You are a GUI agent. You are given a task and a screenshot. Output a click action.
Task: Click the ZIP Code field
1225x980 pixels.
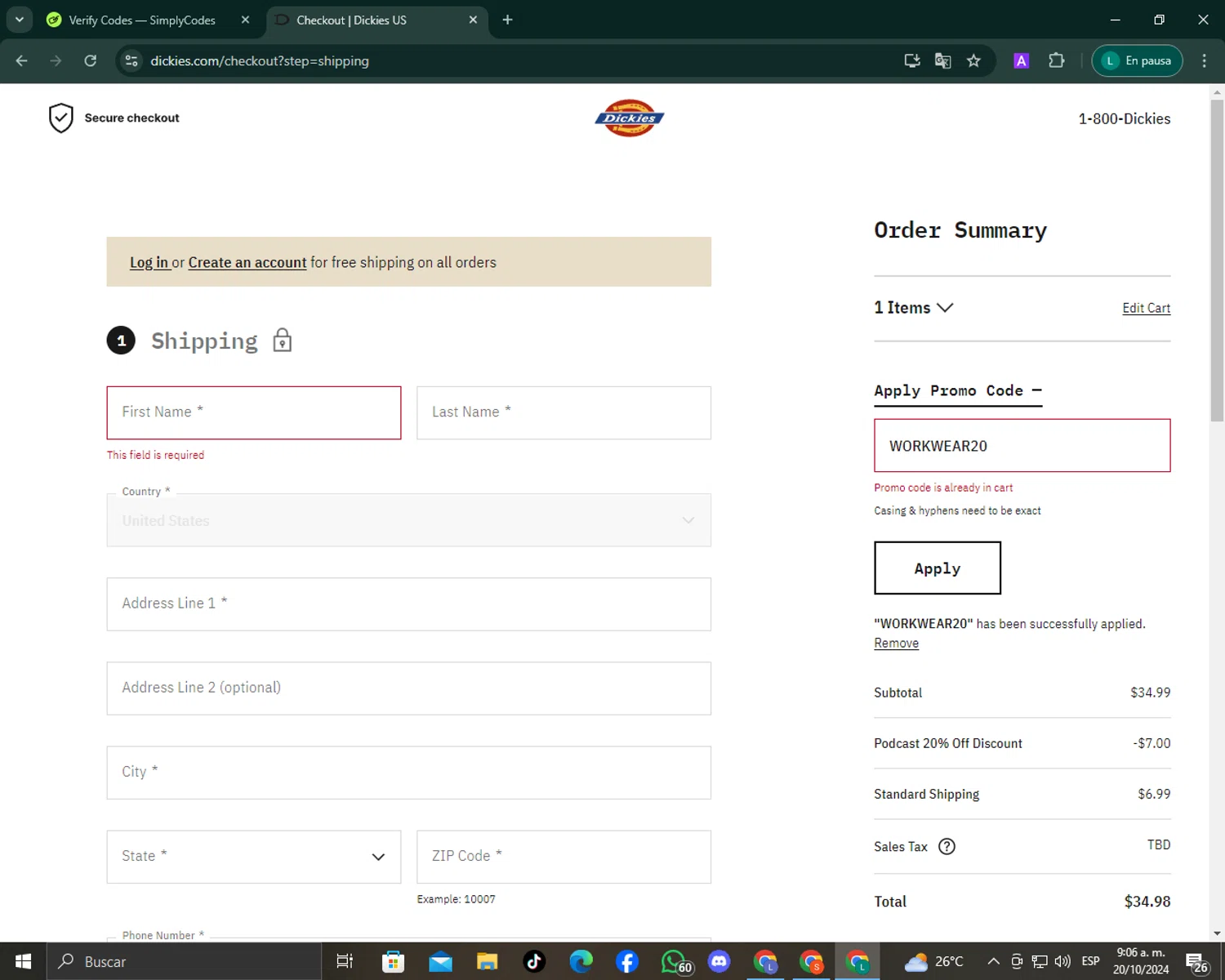pos(563,857)
